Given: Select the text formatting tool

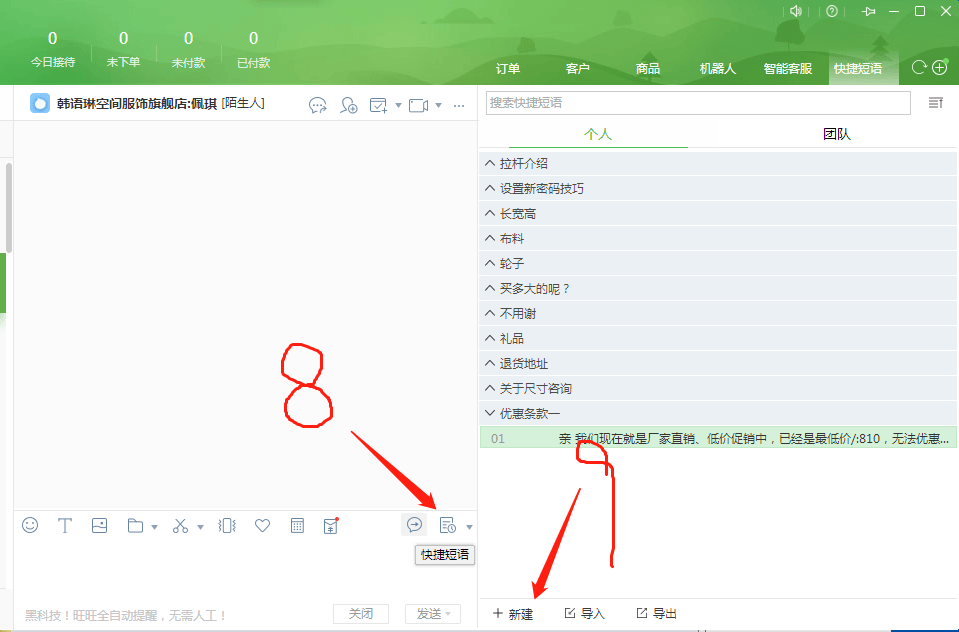Looking at the screenshot, I should [64, 524].
